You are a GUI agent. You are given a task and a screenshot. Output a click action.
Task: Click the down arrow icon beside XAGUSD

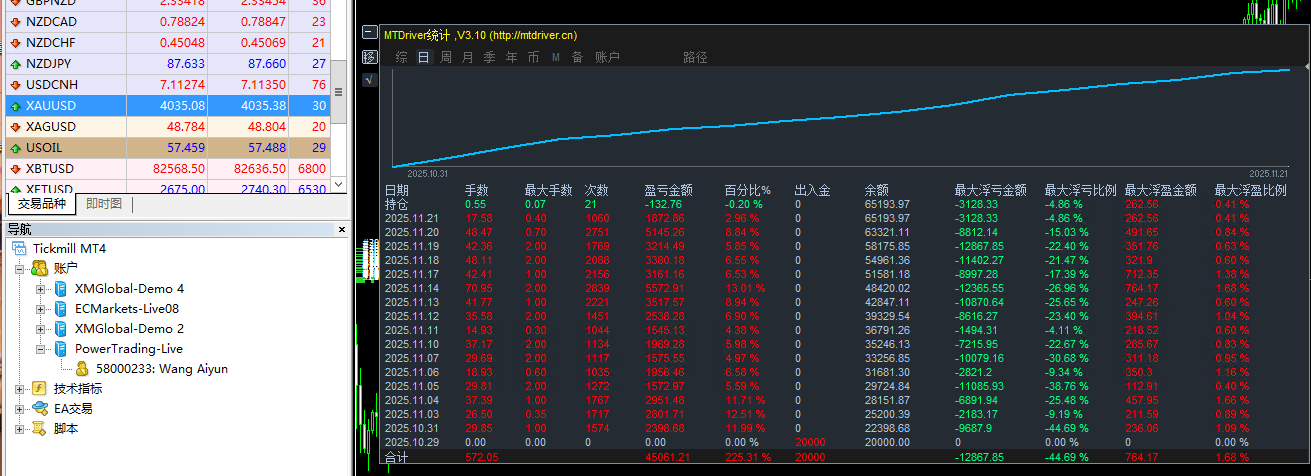point(16,126)
